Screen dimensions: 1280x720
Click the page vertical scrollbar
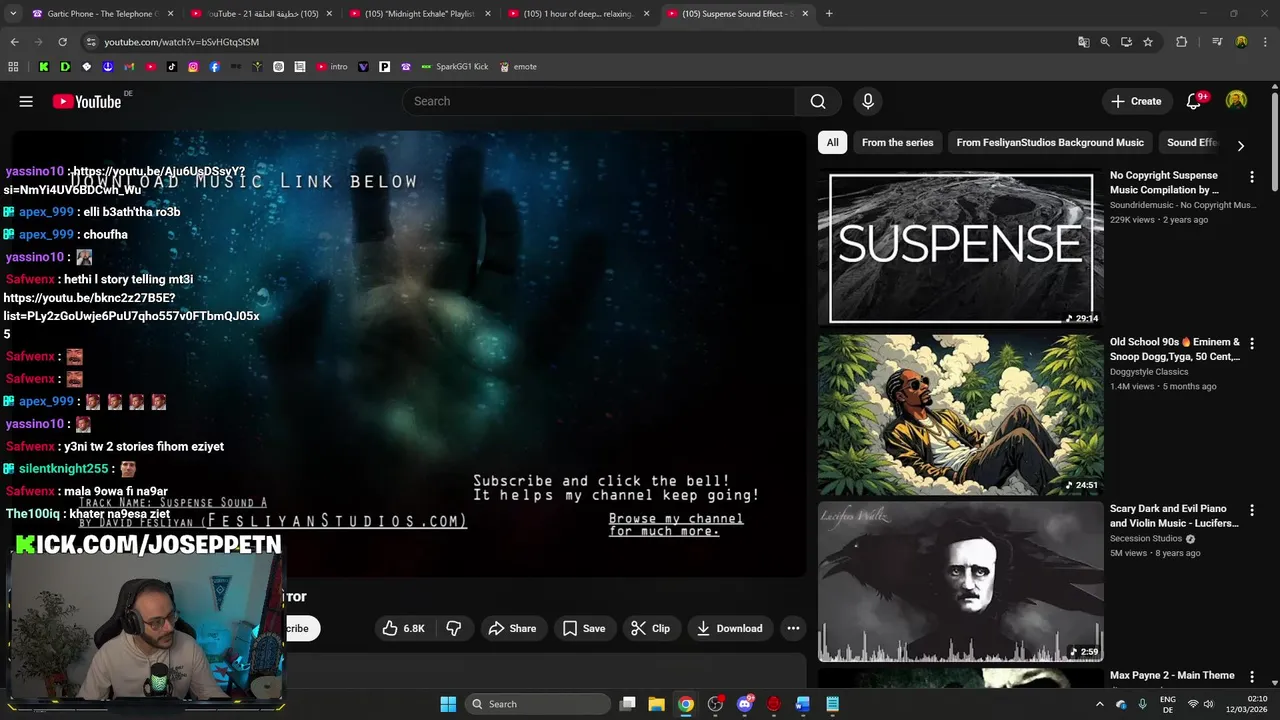point(1275,140)
